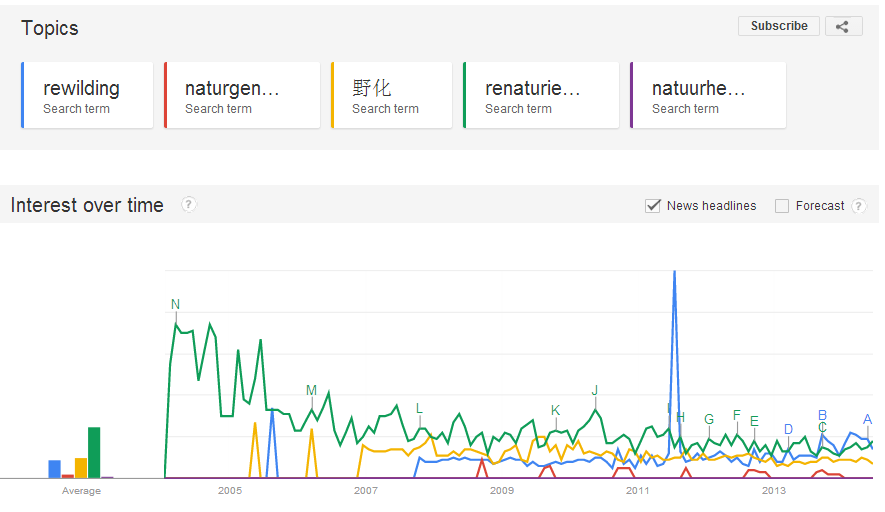Viewport: 885px width, 512px height.
Task: Click news headline marker D
Action: (788, 429)
